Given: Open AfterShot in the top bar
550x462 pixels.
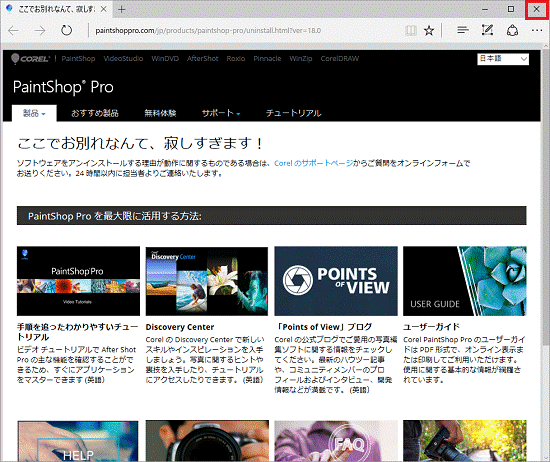Looking at the screenshot, I should pyautogui.click(x=202, y=59).
